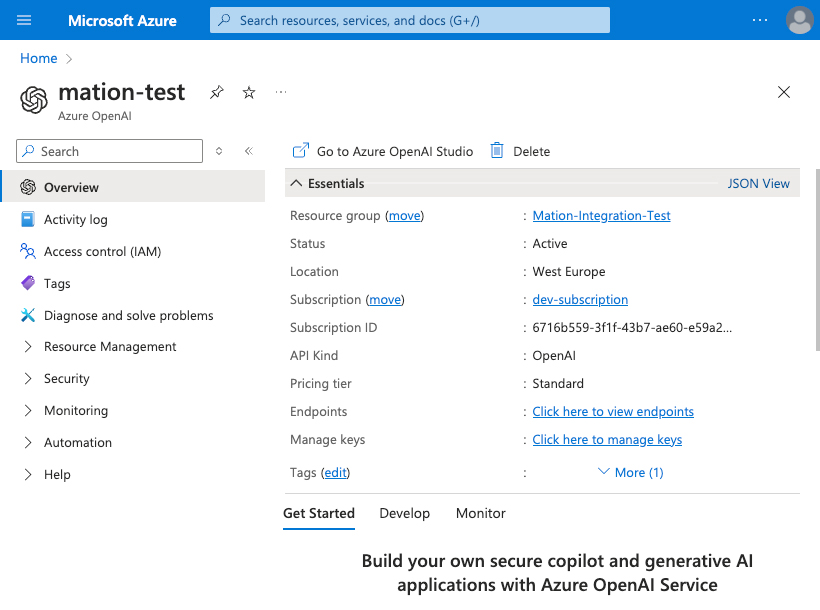Screen dimensions: 820x610
Task: Click Microsoft Azure brand title
Action: tap(122, 20)
